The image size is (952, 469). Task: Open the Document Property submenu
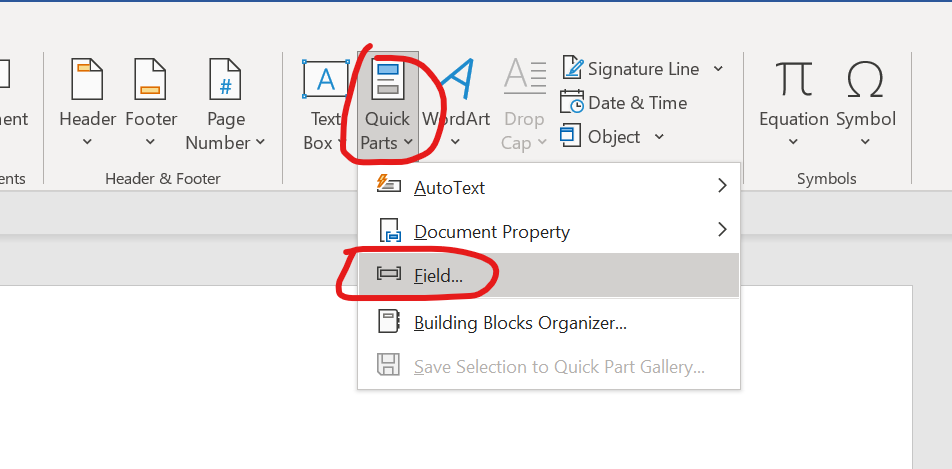tap(722, 231)
